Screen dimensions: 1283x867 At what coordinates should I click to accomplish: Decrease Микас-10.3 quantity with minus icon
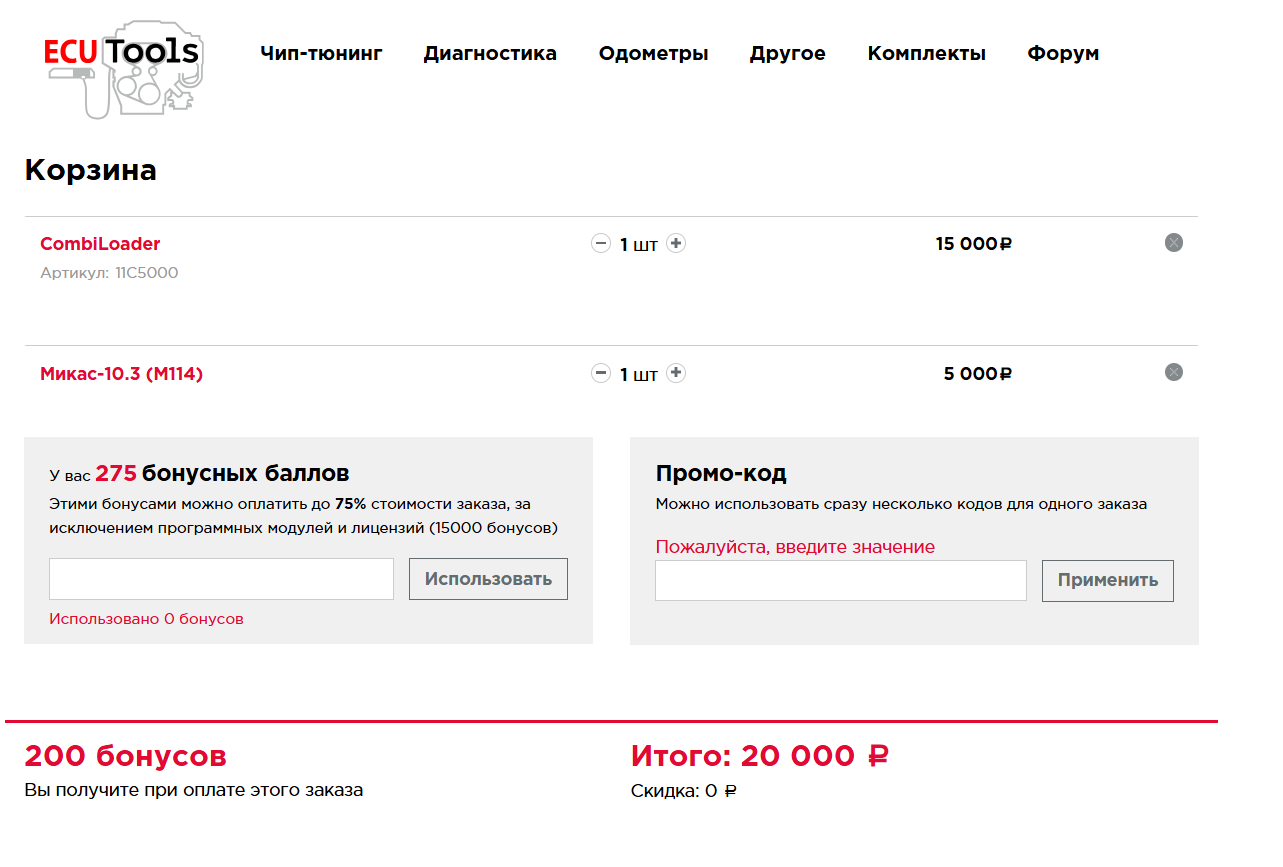(x=600, y=373)
